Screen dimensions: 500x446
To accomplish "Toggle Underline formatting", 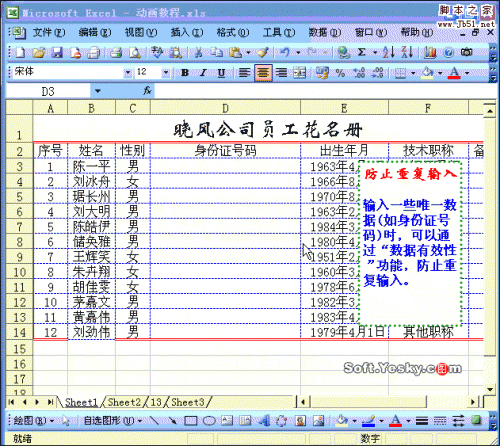I will tap(221, 73).
